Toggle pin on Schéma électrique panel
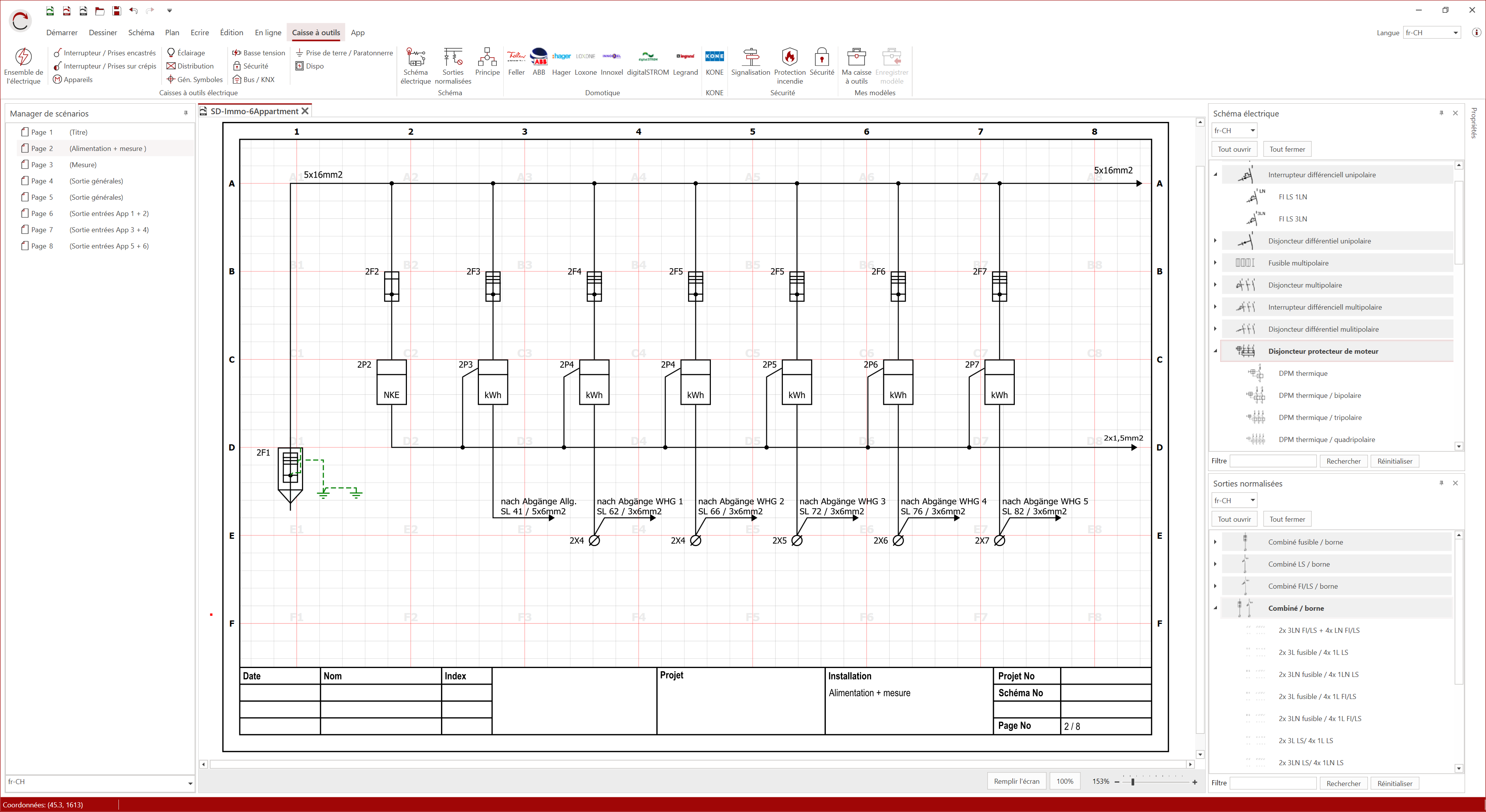 point(1441,113)
